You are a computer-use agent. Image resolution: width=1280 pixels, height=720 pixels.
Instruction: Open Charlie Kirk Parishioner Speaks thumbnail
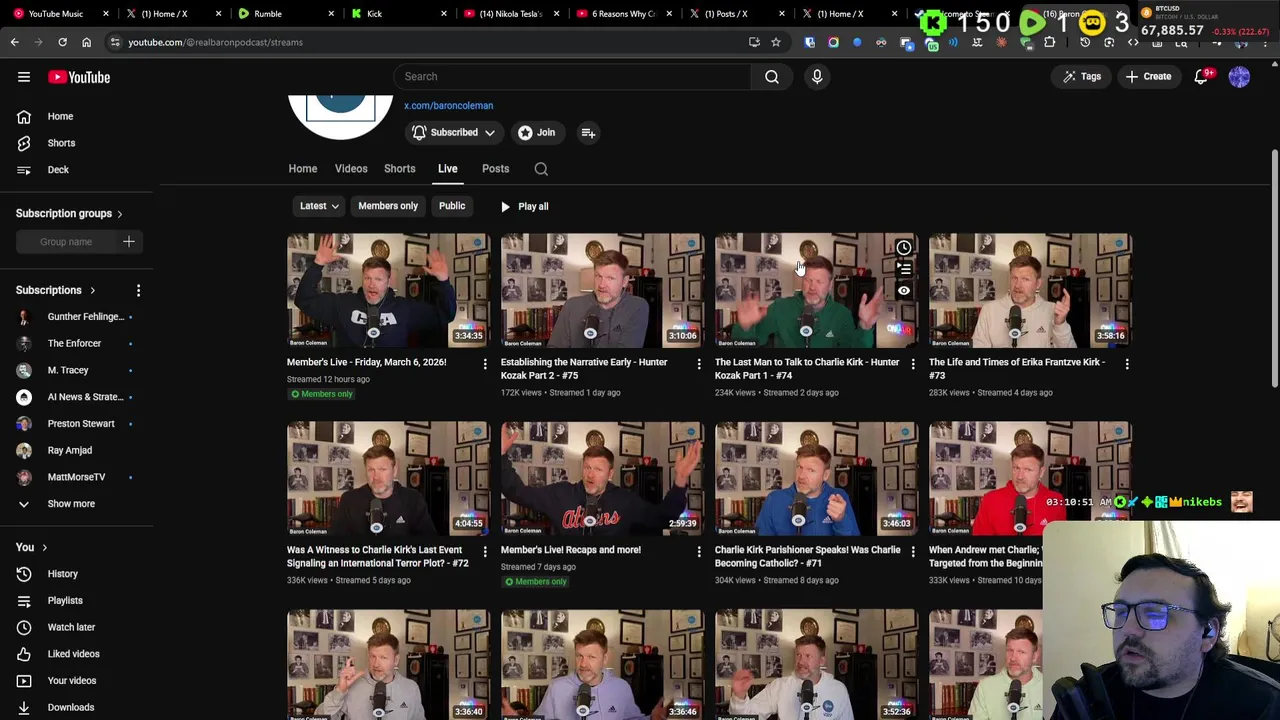[816, 478]
